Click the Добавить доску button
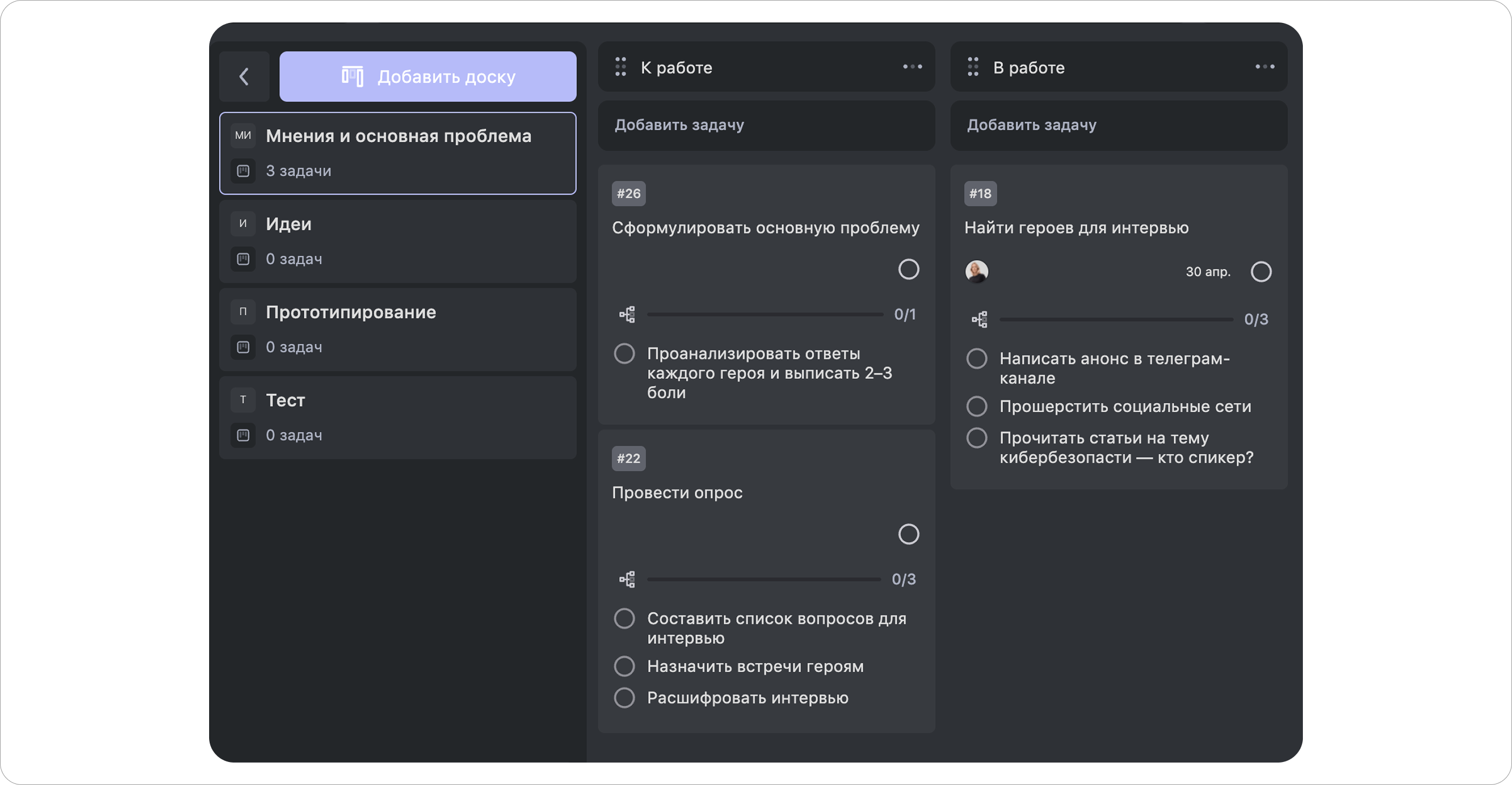1512x785 pixels. click(428, 76)
